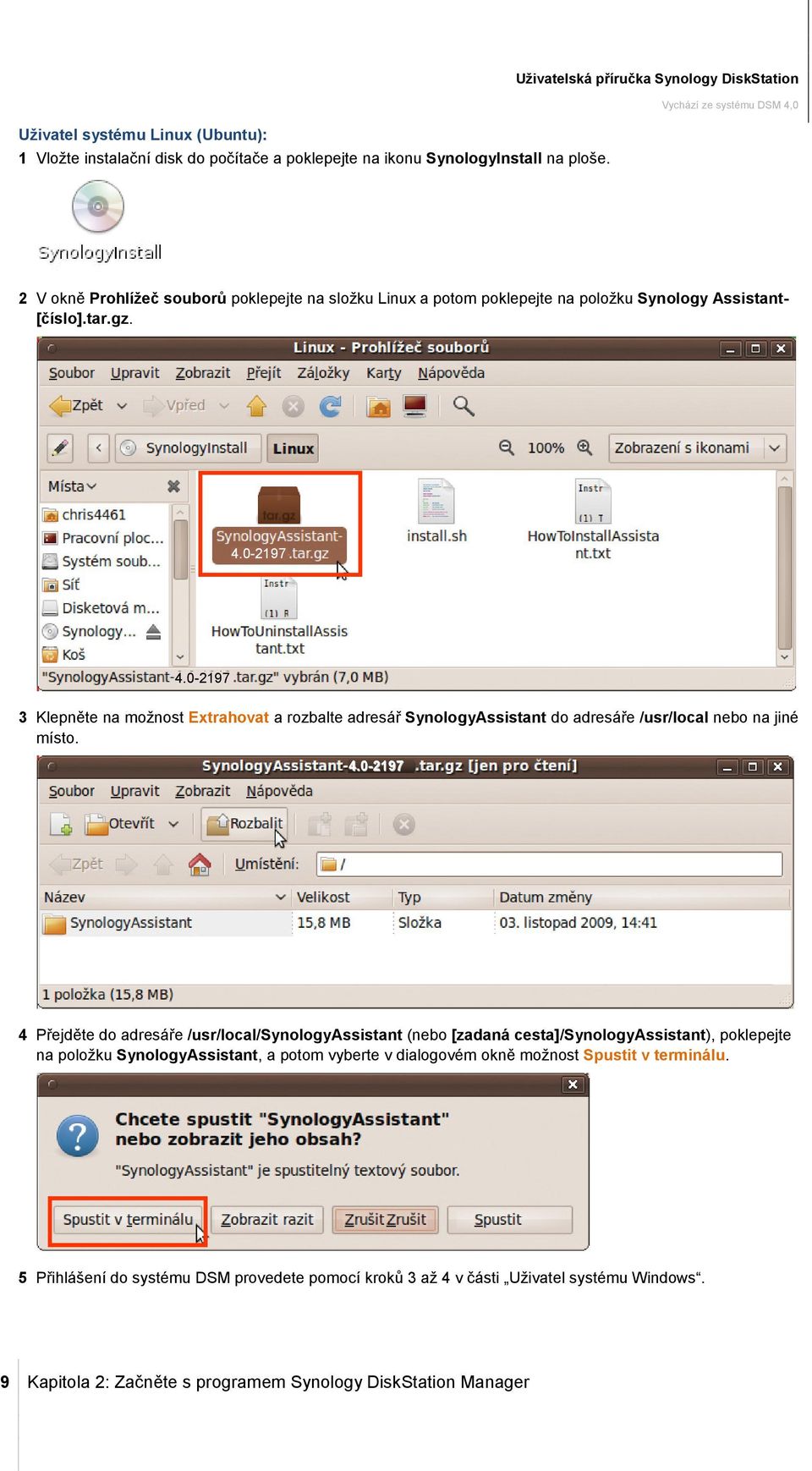This screenshot has height=1471, width=812.
Task: Sort by the Datum změny column header
Action: point(641,897)
